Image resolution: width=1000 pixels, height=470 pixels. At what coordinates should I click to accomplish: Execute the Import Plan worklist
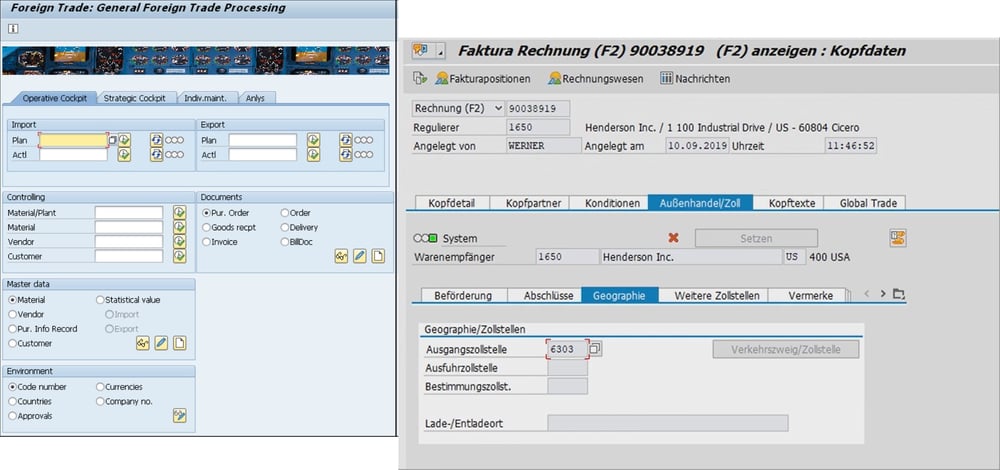point(124,140)
